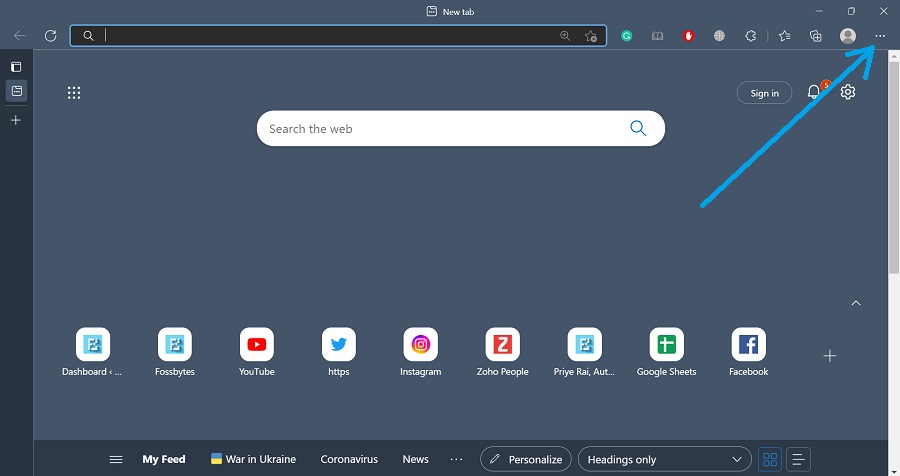The image size is (900, 476).
Task: Refresh the page with reload icon
Action: coord(51,36)
